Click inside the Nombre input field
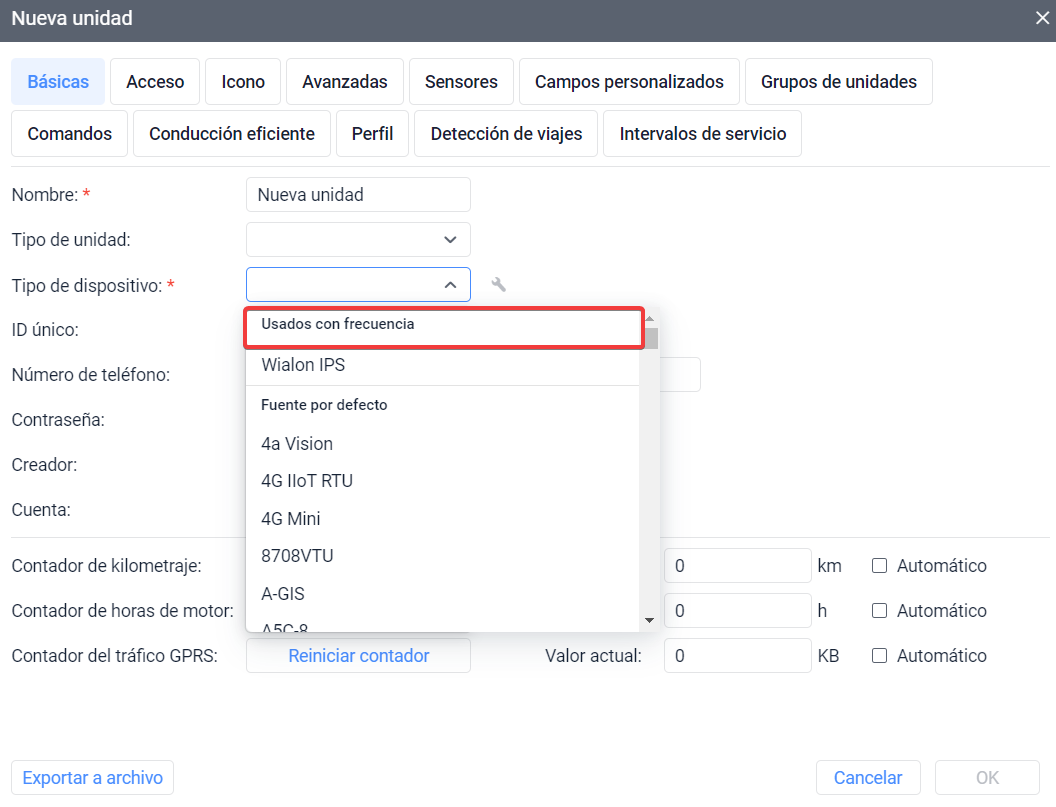1056x807 pixels. click(357, 194)
